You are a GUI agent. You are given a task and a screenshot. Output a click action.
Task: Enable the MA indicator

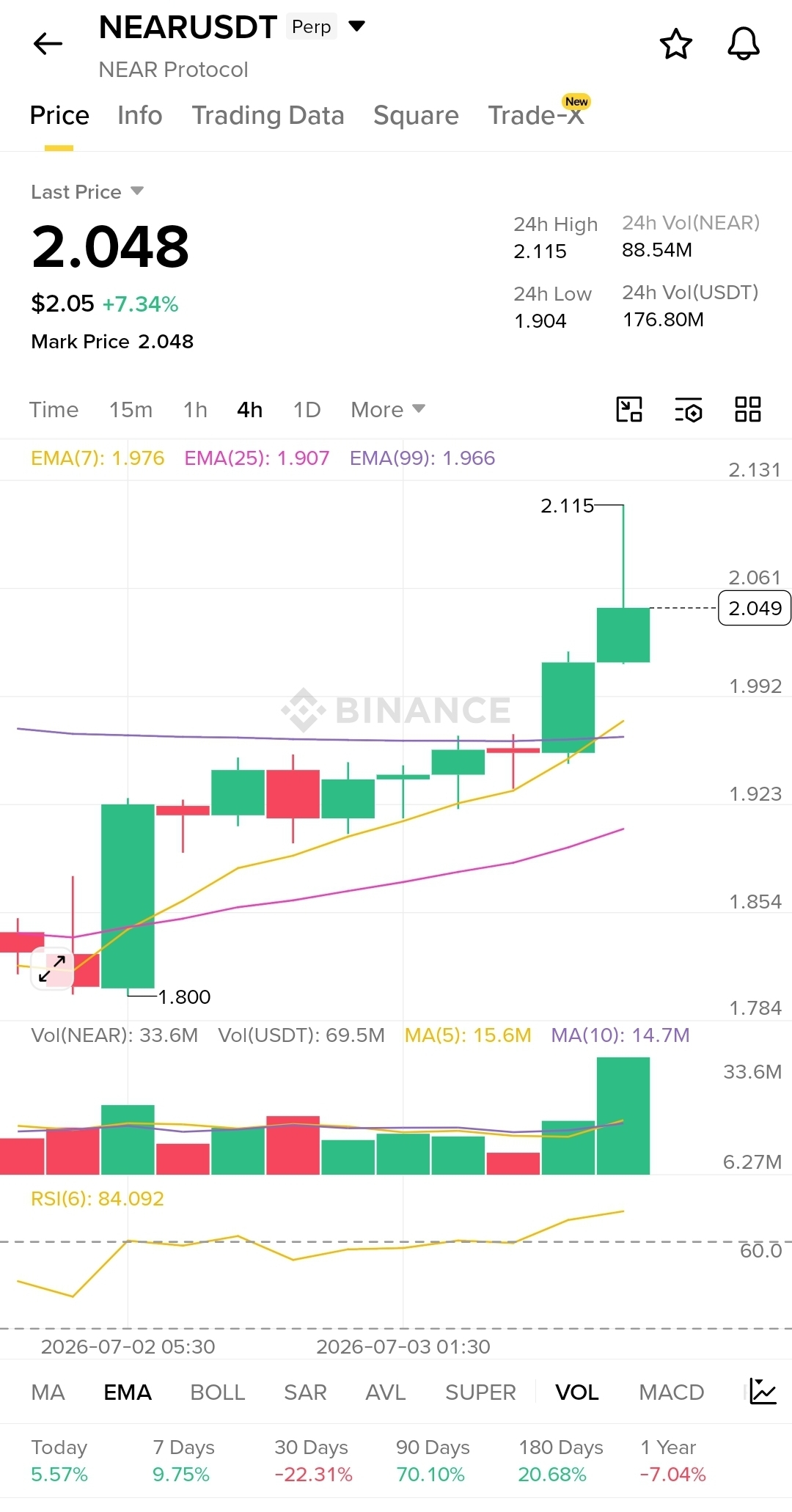coord(48,1392)
